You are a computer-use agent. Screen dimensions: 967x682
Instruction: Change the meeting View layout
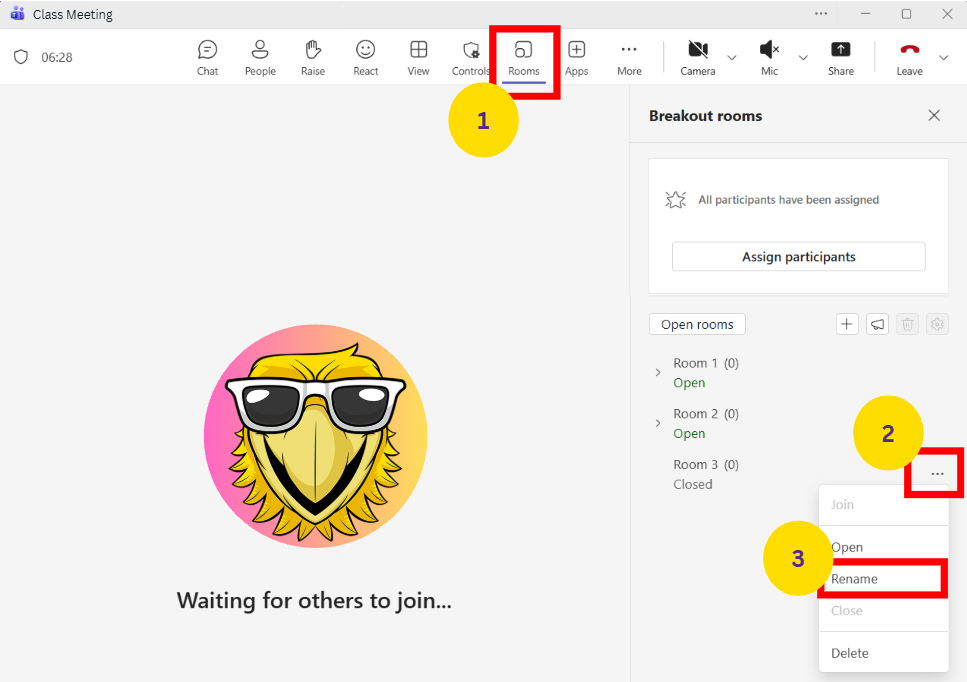click(x=419, y=57)
